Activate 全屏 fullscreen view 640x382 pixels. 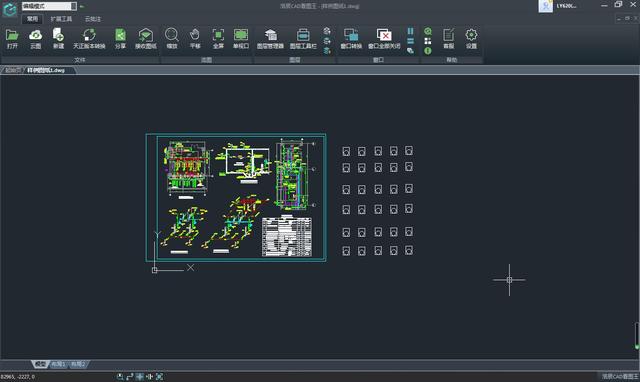coord(218,39)
